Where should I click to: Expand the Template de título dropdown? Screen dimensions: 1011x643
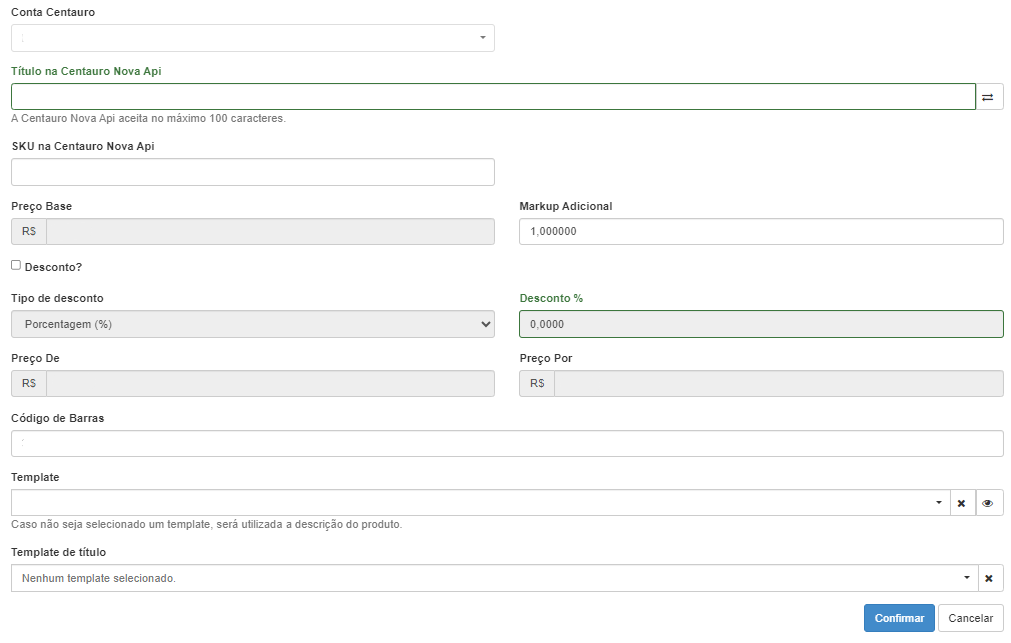click(495, 579)
